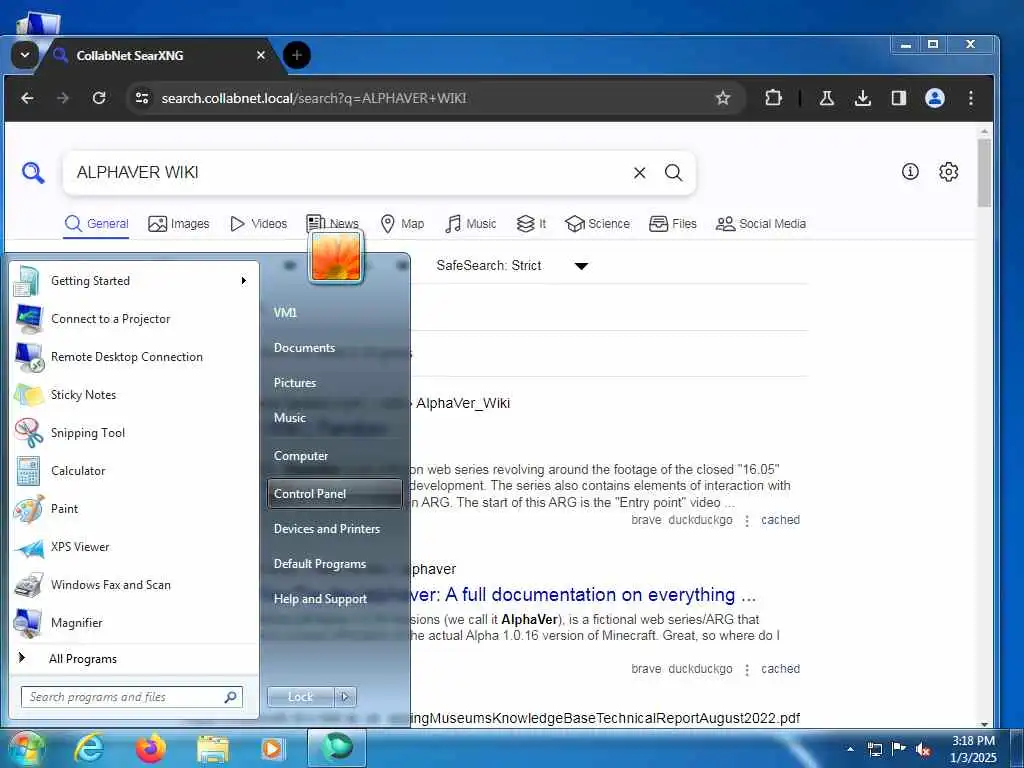Open Computer from Start menu
Image resolution: width=1024 pixels, height=768 pixels.
point(334,456)
